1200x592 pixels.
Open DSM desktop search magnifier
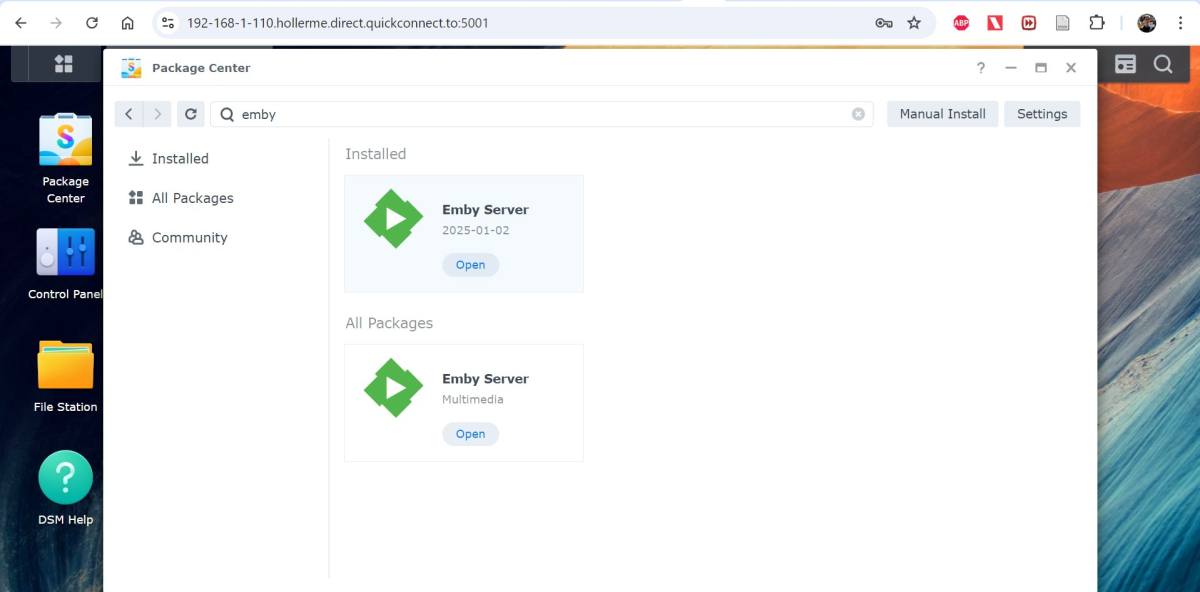1162,64
